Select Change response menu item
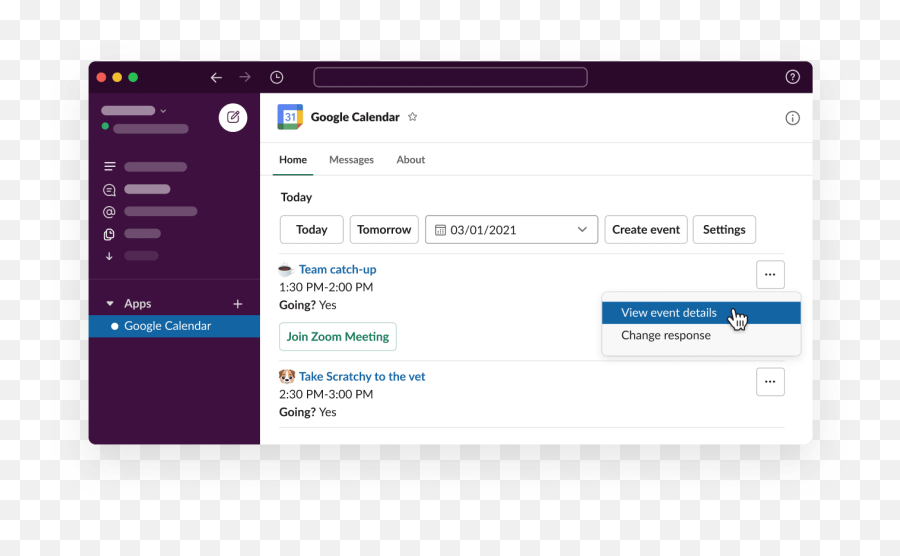The height and width of the screenshot is (556, 900). (701, 336)
